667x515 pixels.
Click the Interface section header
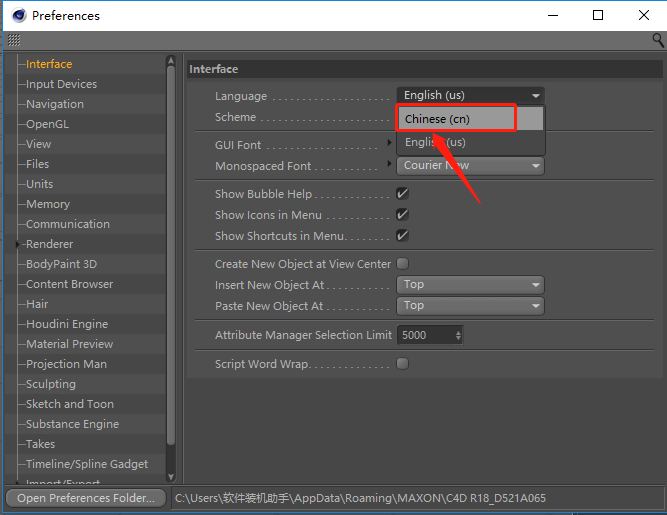[x=425, y=69]
